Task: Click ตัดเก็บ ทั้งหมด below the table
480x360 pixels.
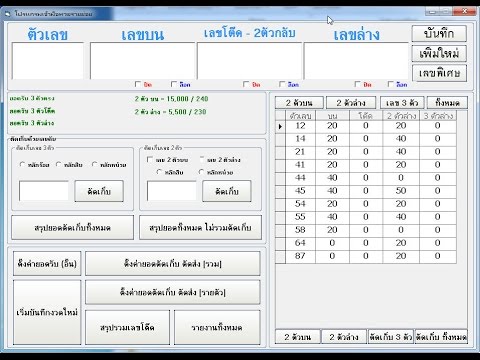Action: pyautogui.click(x=441, y=337)
